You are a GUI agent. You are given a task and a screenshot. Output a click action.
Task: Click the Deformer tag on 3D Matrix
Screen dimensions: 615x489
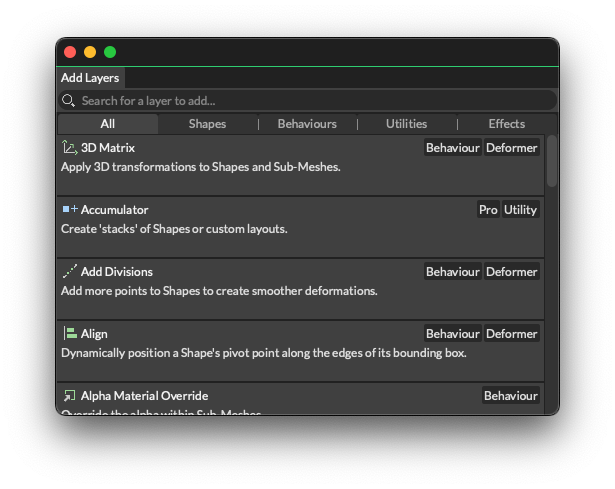(512, 148)
